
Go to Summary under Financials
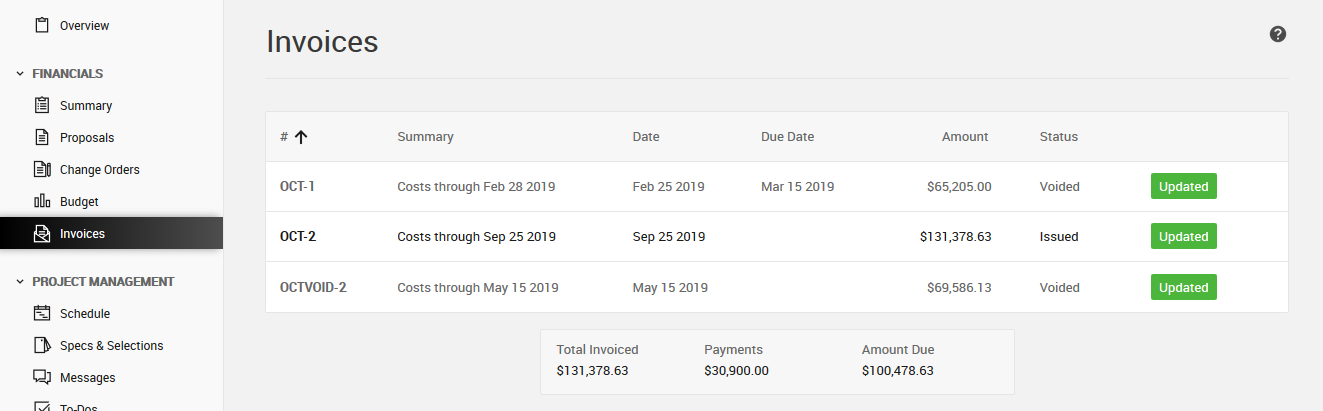click(86, 105)
